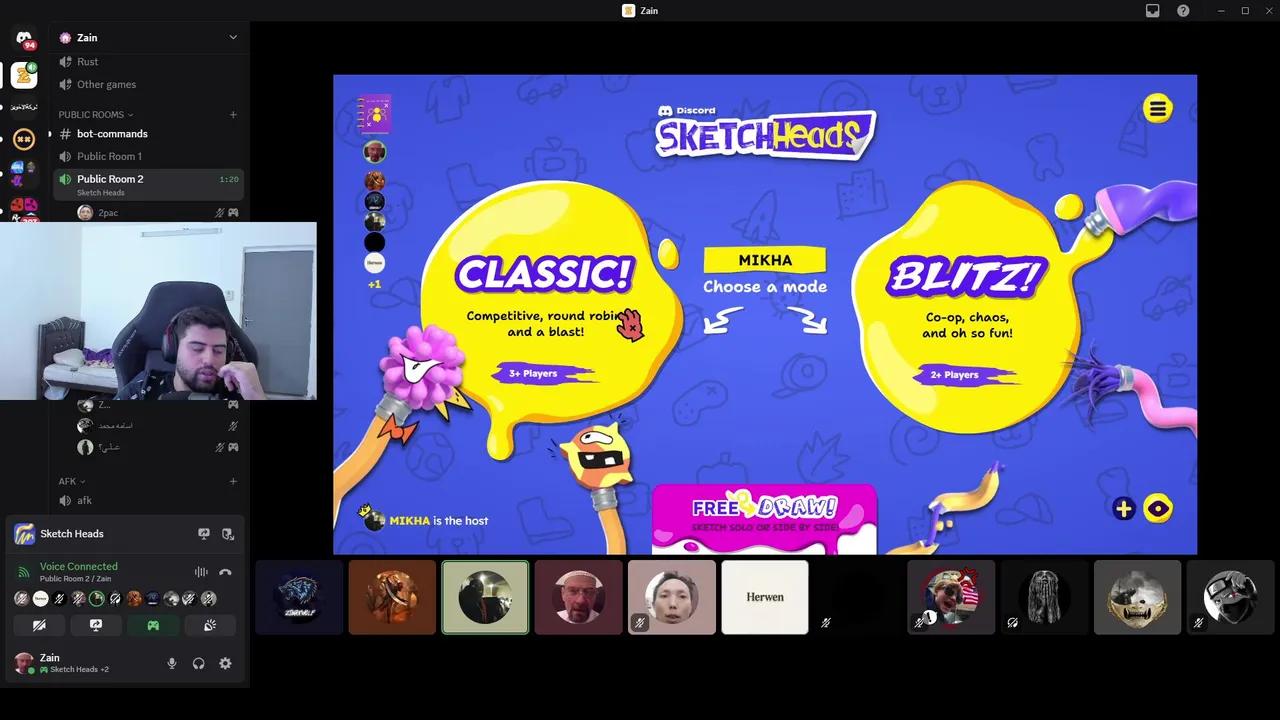Toggle noise suppression waveform icon
The width and height of the screenshot is (1280, 720).
tap(201, 572)
